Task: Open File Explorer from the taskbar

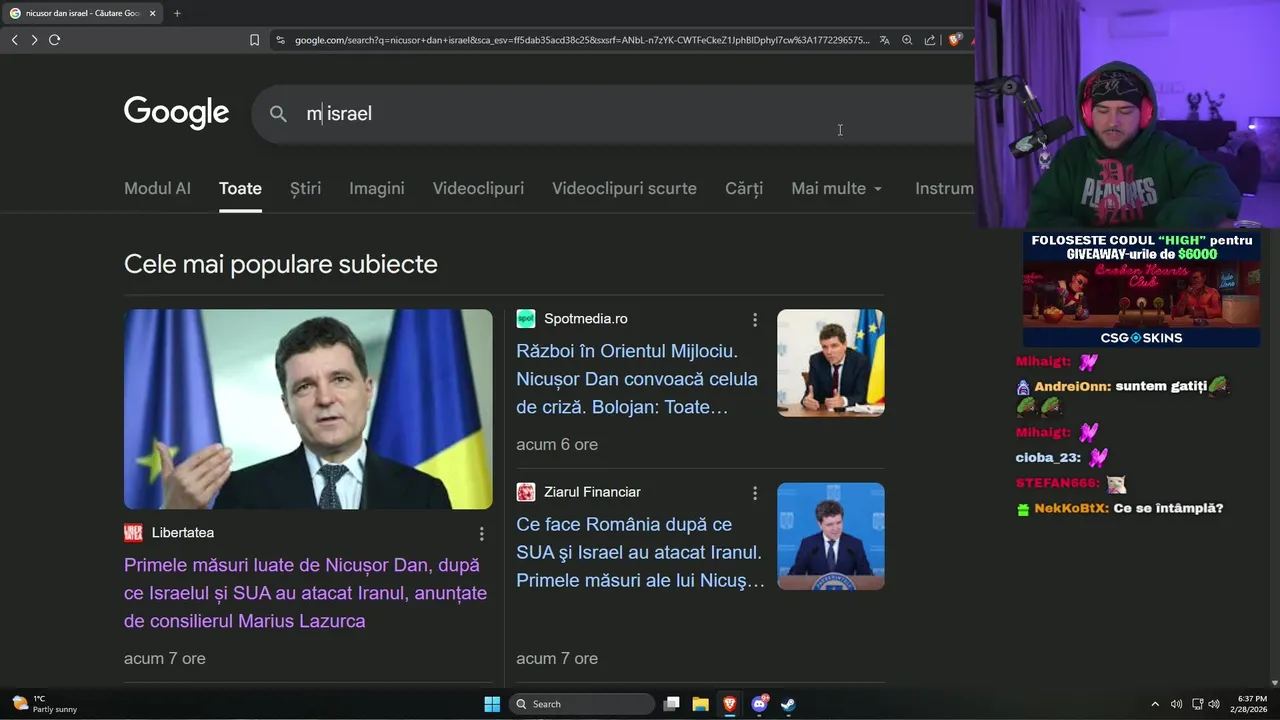Action: point(701,704)
